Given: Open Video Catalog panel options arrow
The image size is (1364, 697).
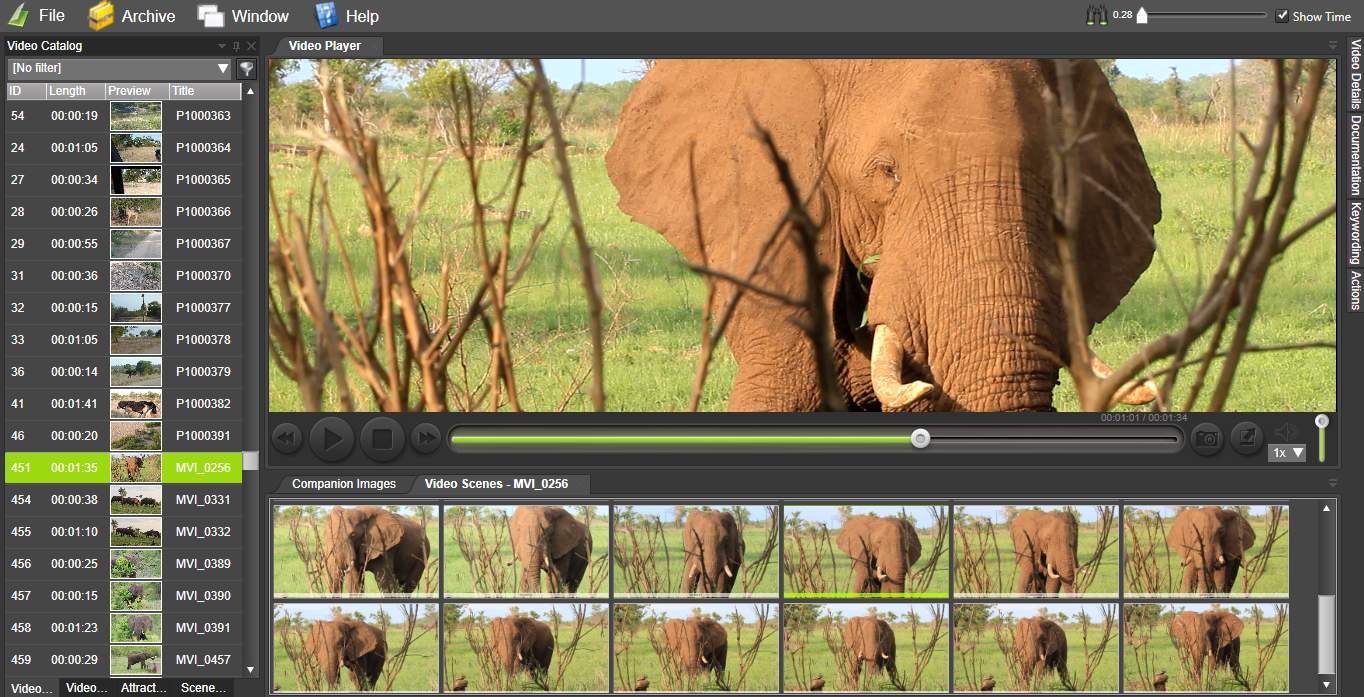Looking at the screenshot, I should tap(222, 46).
